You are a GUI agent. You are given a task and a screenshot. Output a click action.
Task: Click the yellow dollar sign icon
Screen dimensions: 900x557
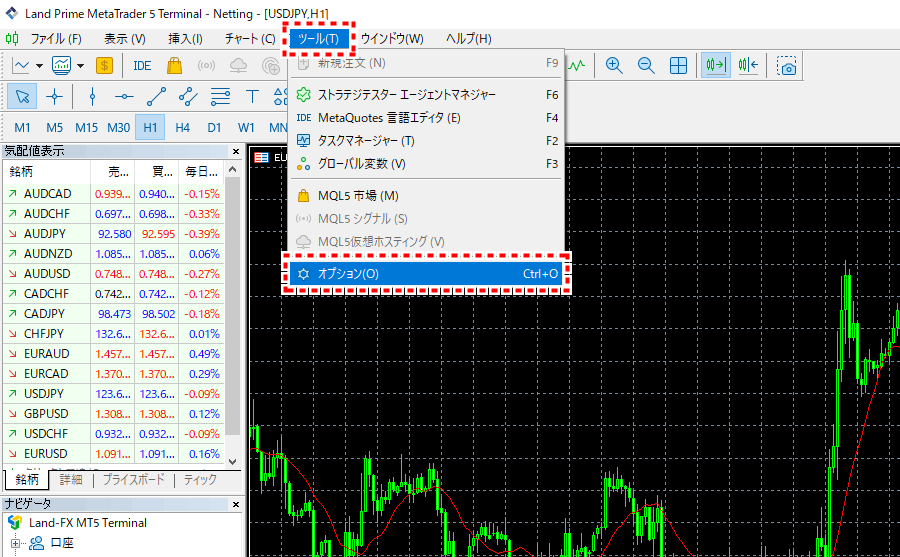pos(104,65)
